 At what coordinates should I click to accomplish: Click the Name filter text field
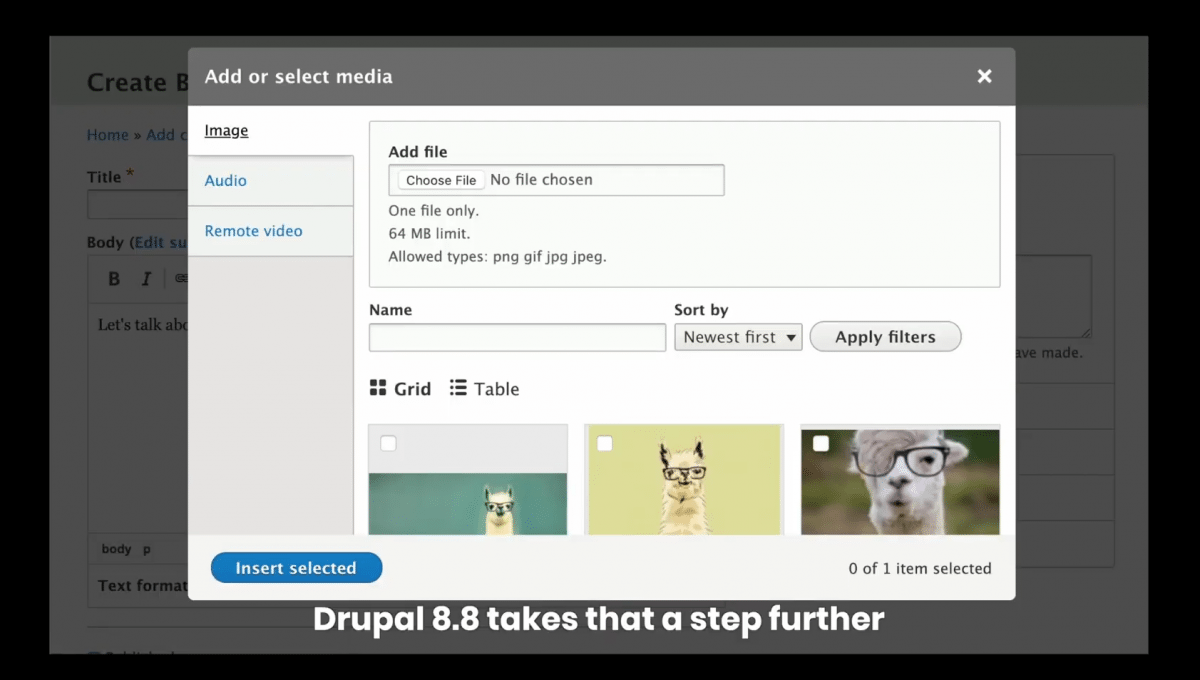(517, 338)
